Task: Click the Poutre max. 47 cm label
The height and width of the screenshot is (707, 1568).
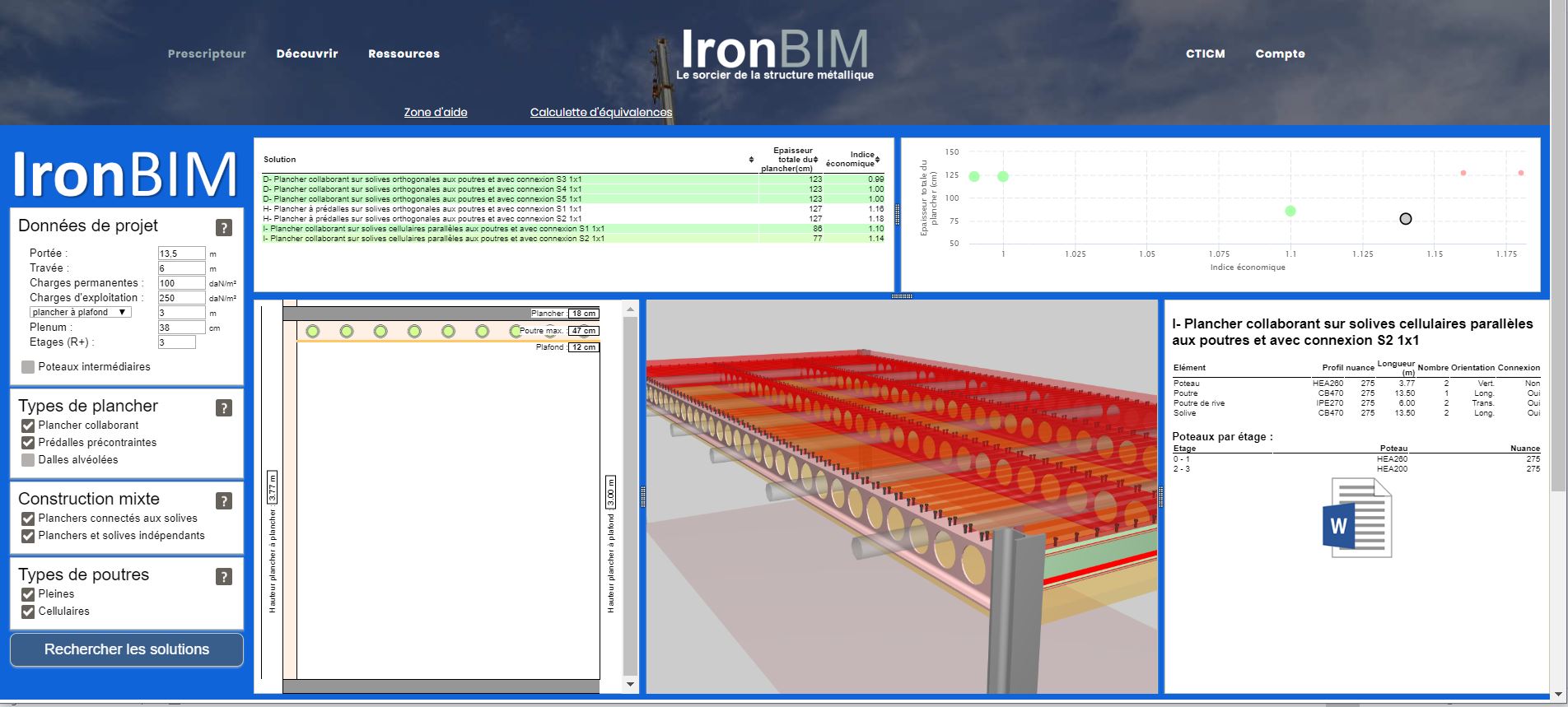Action: [559, 331]
